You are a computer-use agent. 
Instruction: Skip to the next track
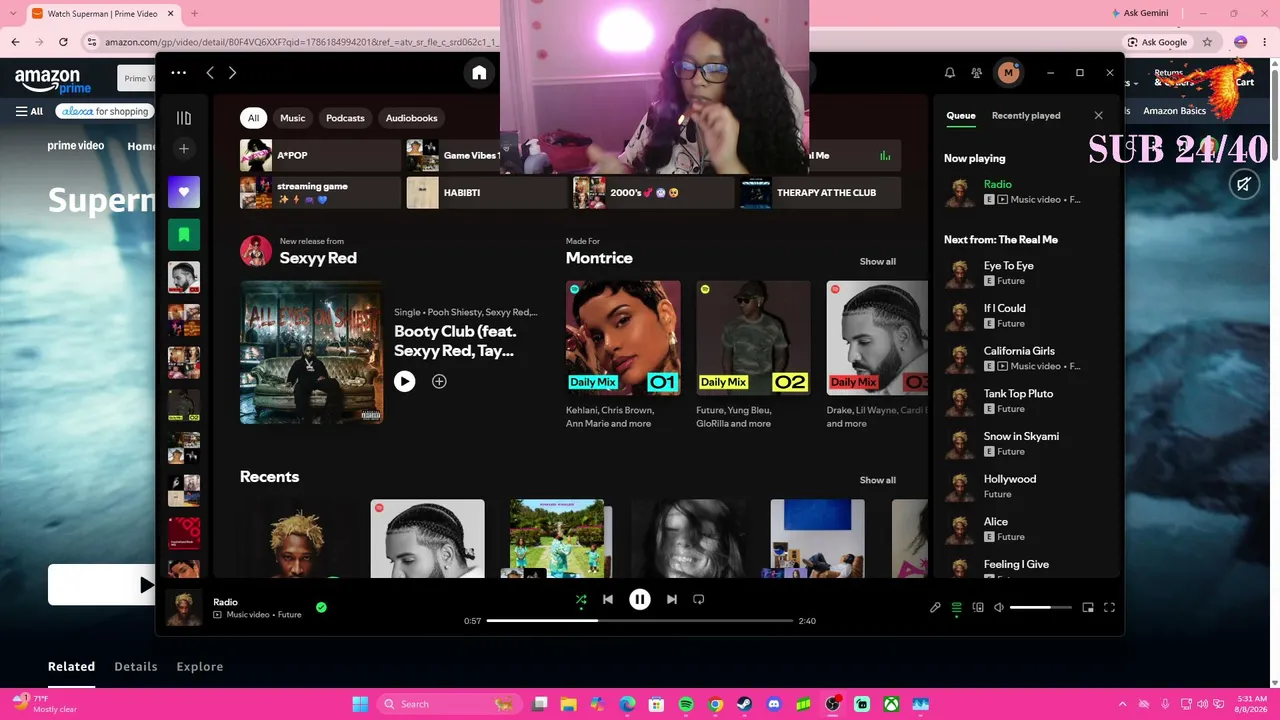tap(672, 599)
